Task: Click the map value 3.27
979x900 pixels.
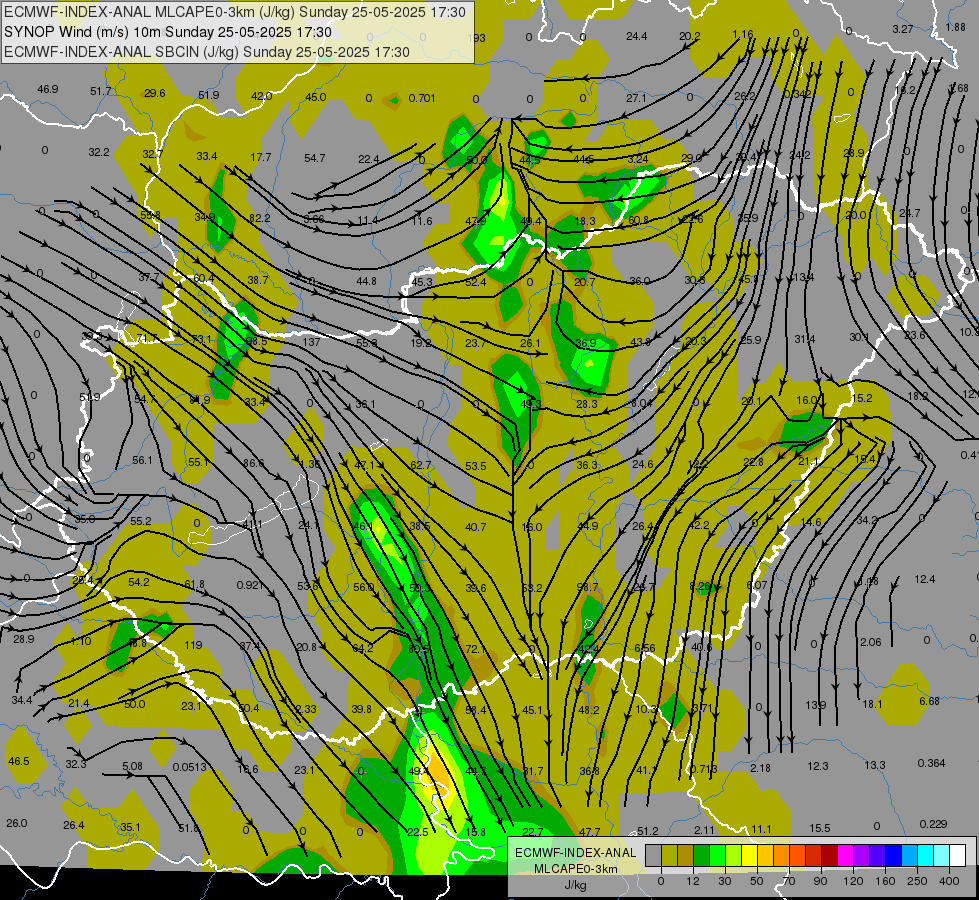Action: click(903, 29)
